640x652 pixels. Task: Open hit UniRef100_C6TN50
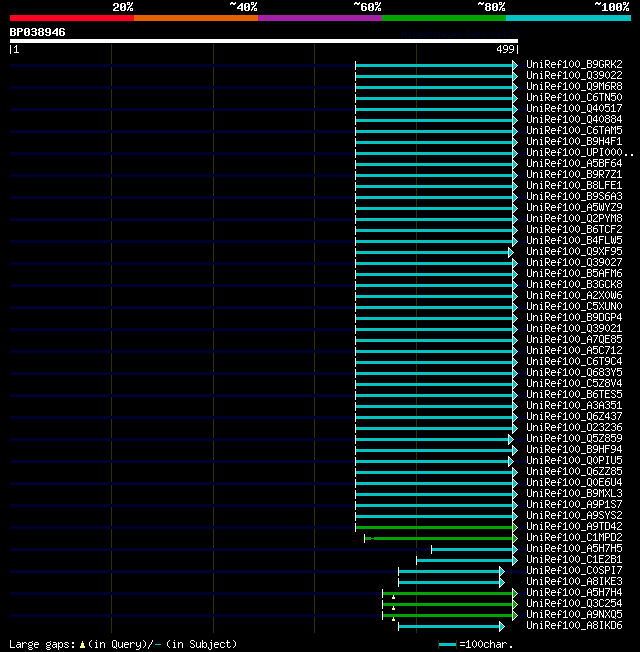click(x=574, y=97)
